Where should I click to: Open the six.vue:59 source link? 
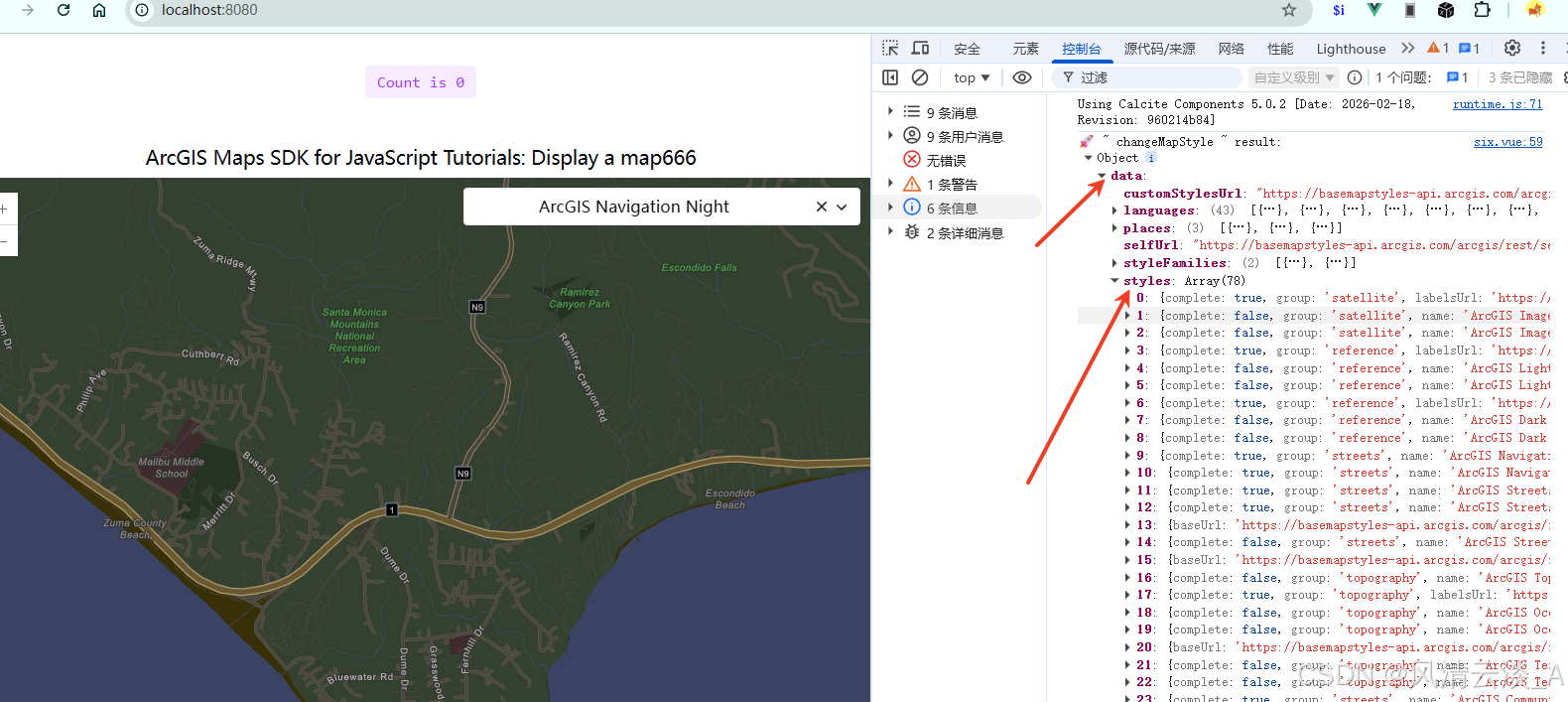point(1508,142)
